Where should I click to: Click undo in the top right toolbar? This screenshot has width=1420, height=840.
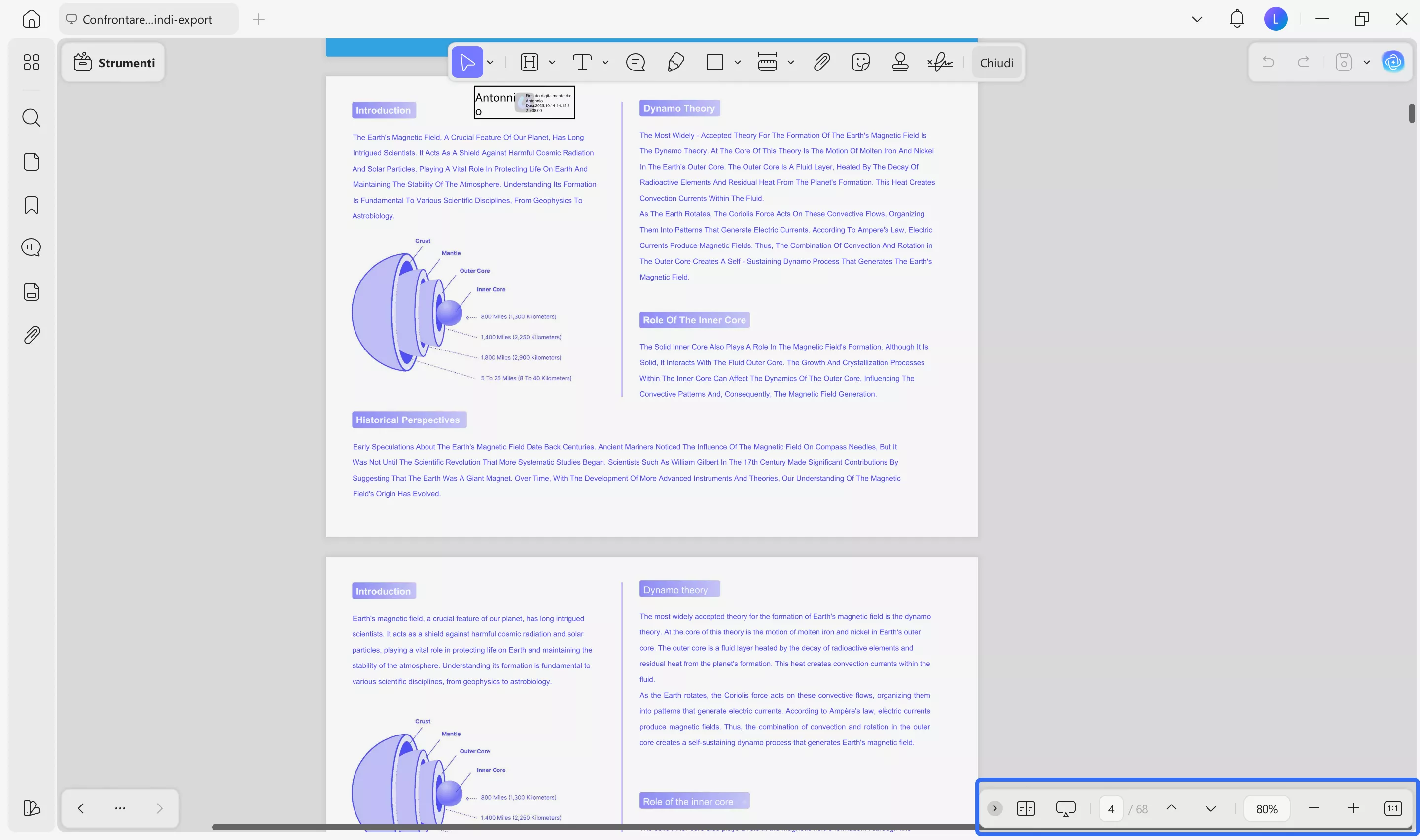pyautogui.click(x=1268, y=62)
